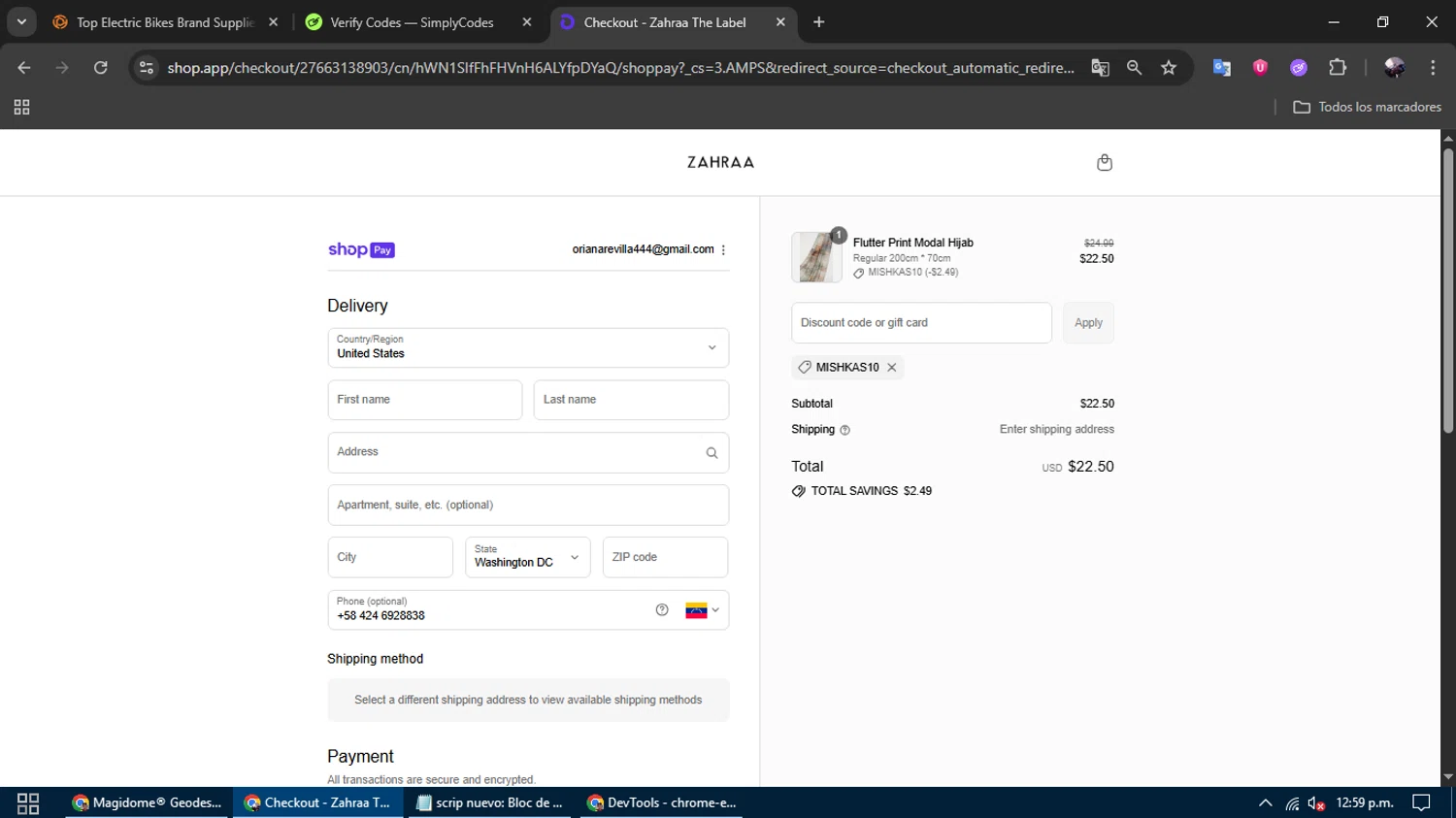Open the Google Translate extension
Viewport: 1456px width, 818px height.
coord(1222,68)
